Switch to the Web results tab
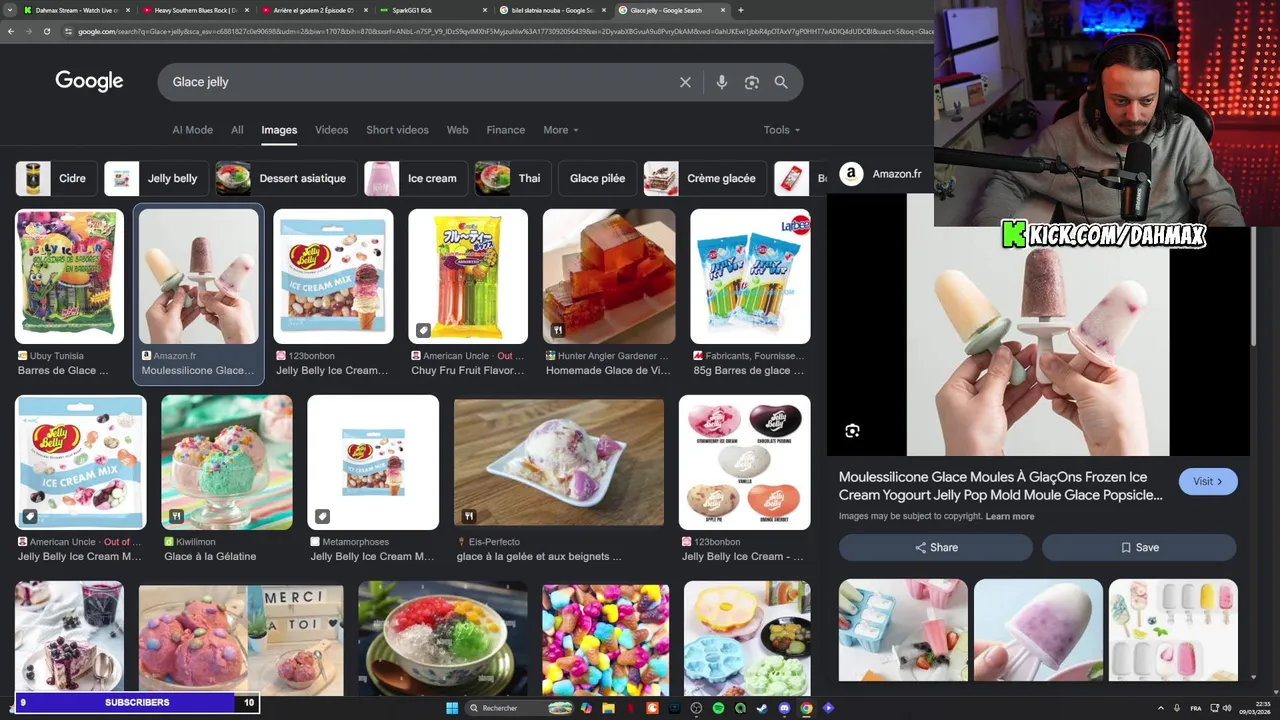1280x720 pixels. point(457,130)
